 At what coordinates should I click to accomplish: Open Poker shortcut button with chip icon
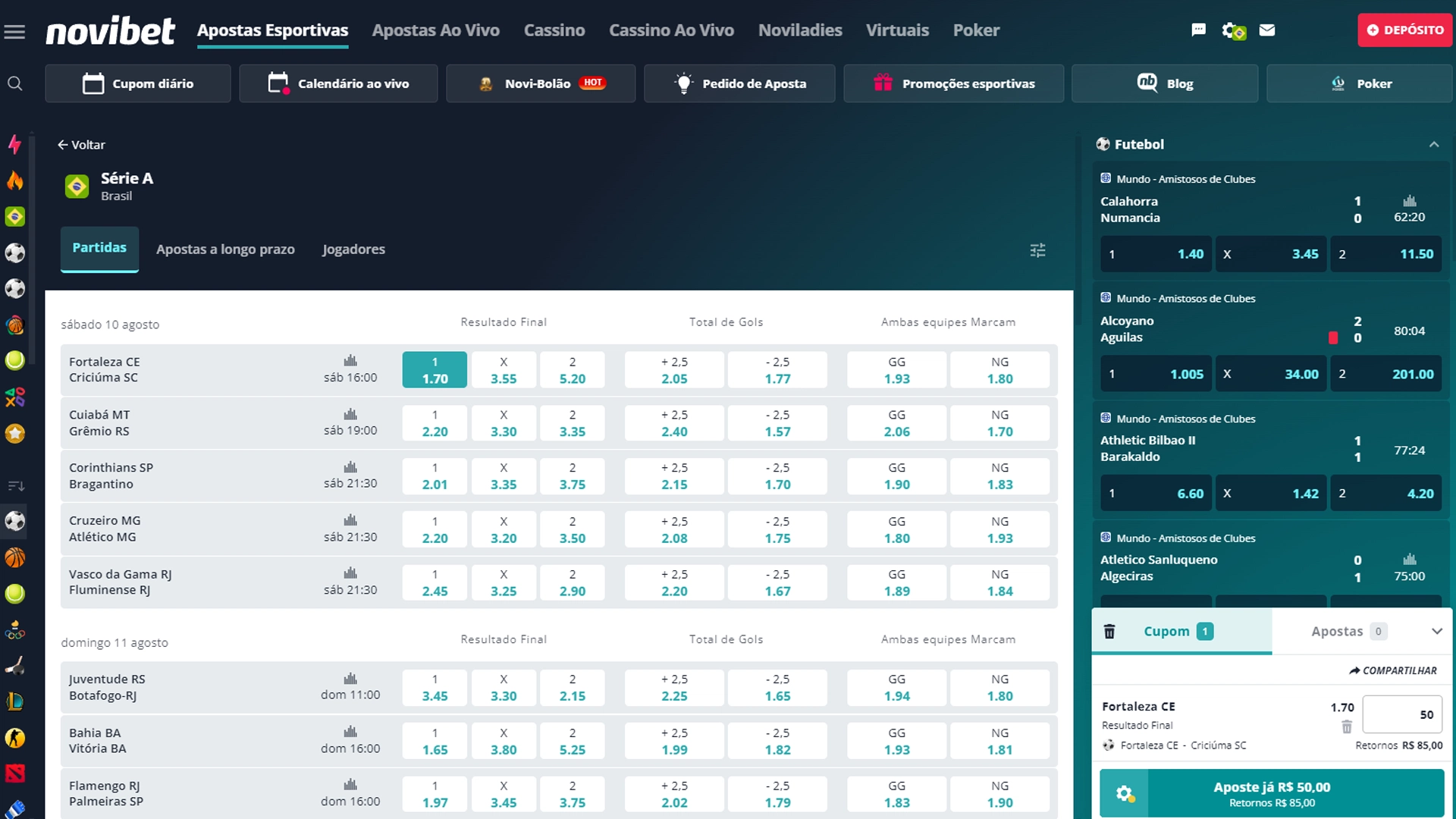[x=1361, y=83]
